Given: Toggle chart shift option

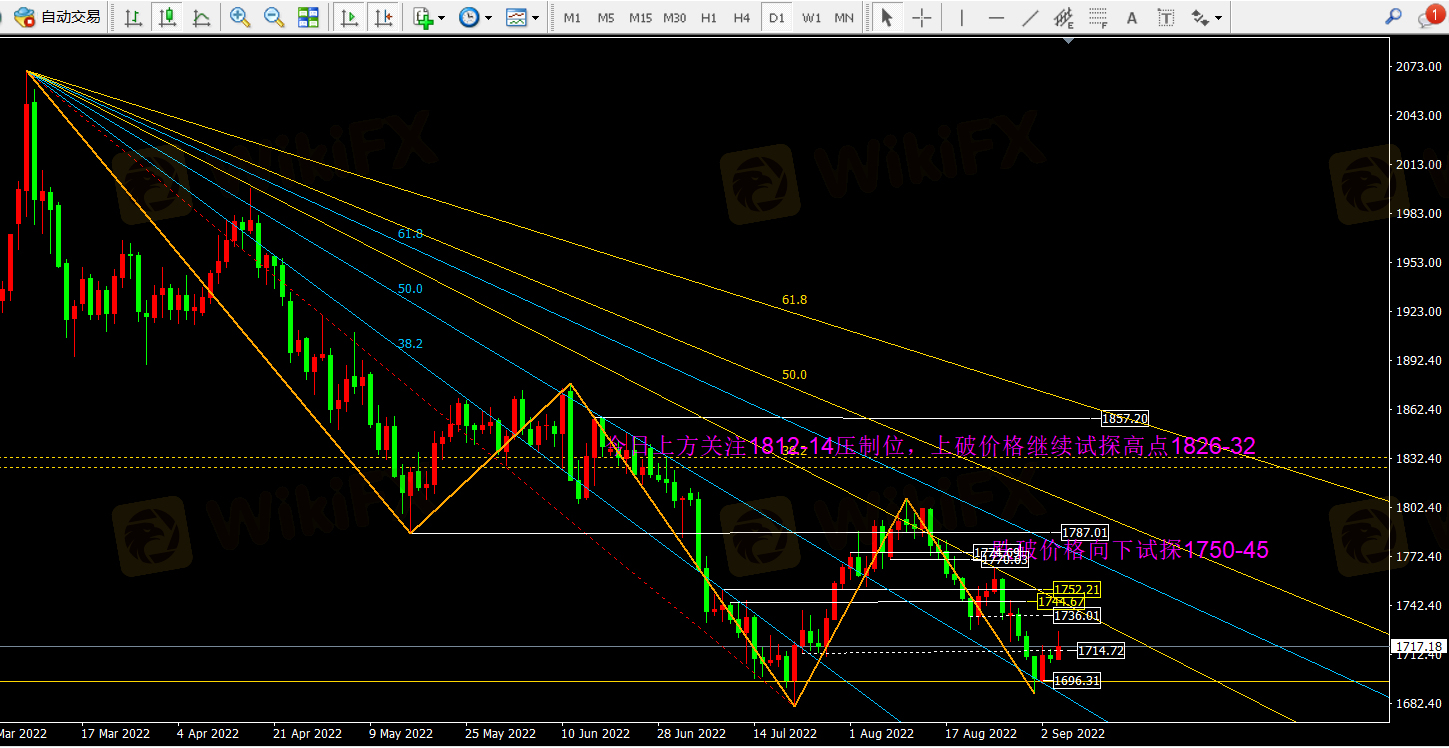Looking at the screenshot, I should click(382, 17).
